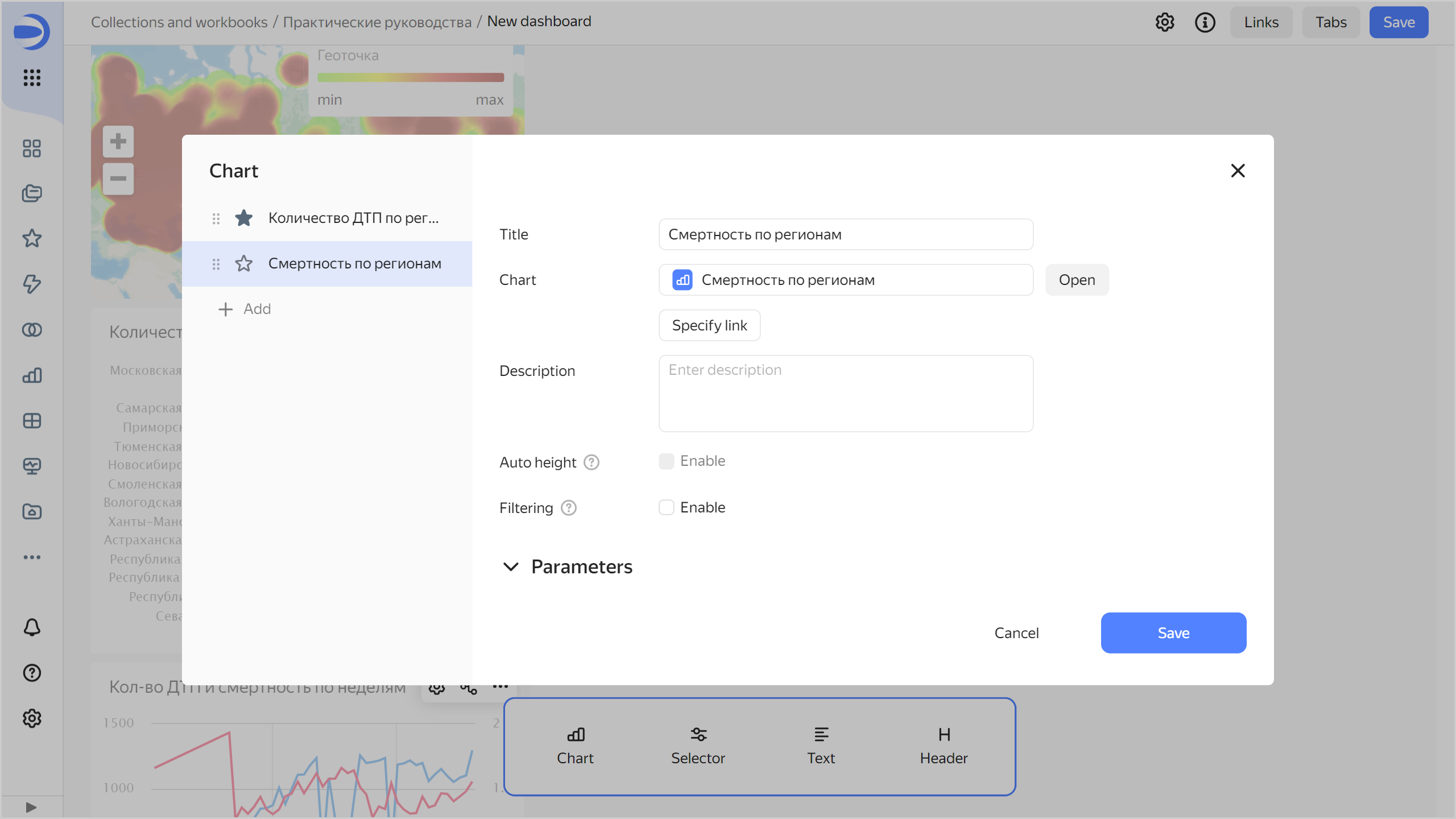Click the Specify link button
1456x819 pixels.
[x=709, y=325]
